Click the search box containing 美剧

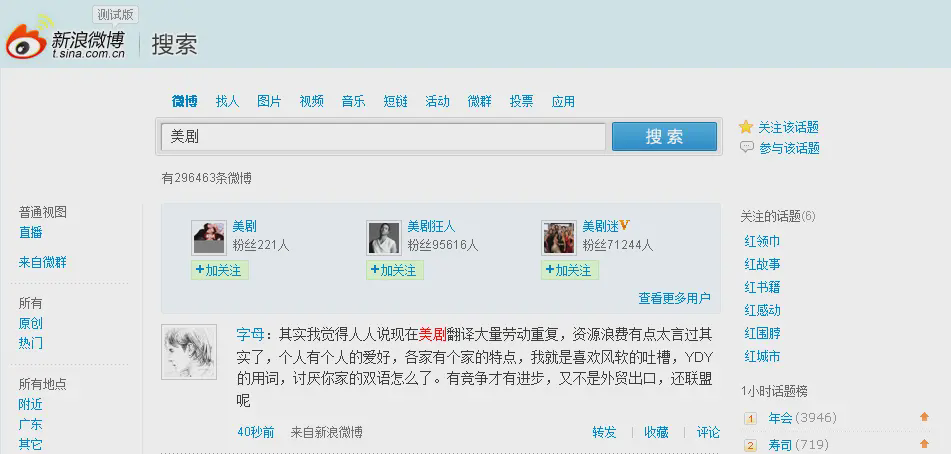(x=383, y=137)
